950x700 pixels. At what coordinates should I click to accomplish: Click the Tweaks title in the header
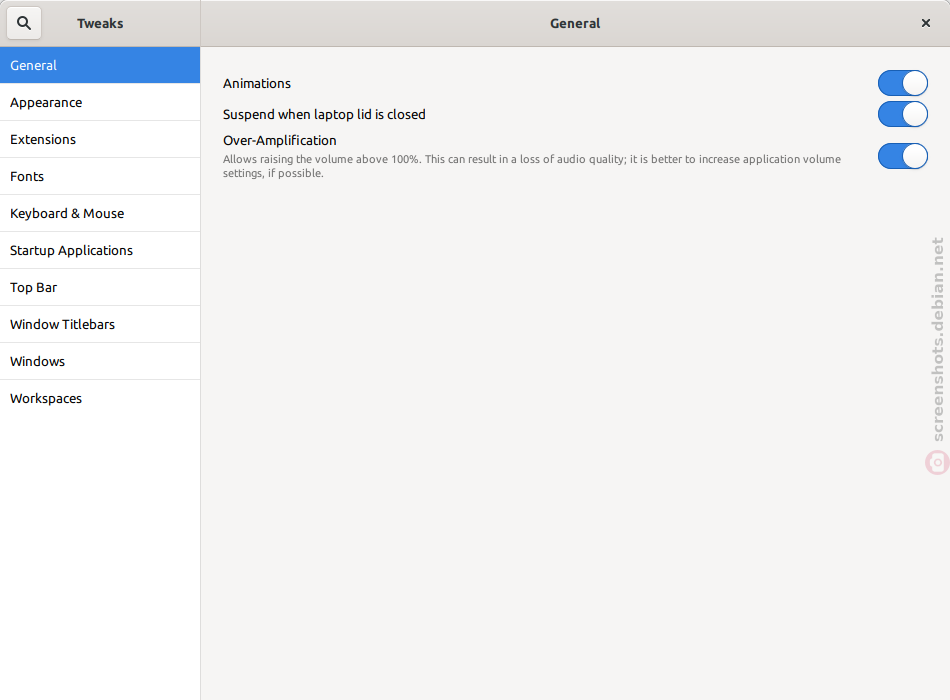pos(100,23)
